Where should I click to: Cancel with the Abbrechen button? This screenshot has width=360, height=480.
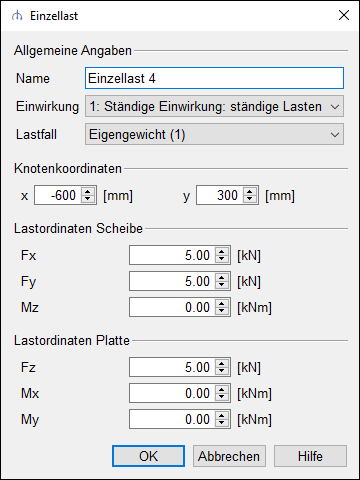click(x=229, y=456)
